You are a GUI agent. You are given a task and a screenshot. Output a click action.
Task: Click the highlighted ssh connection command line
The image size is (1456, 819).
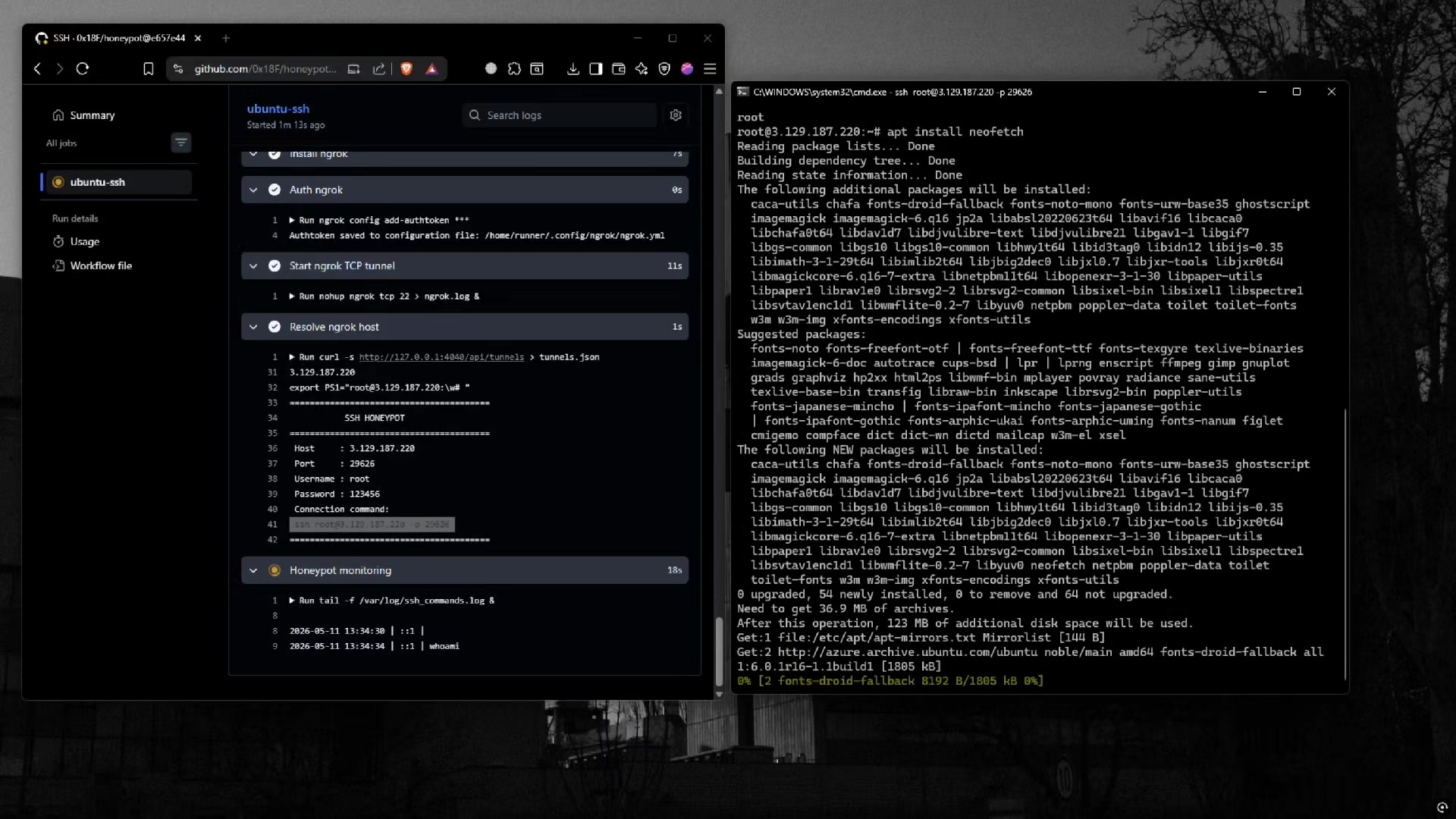click(372, 525)
